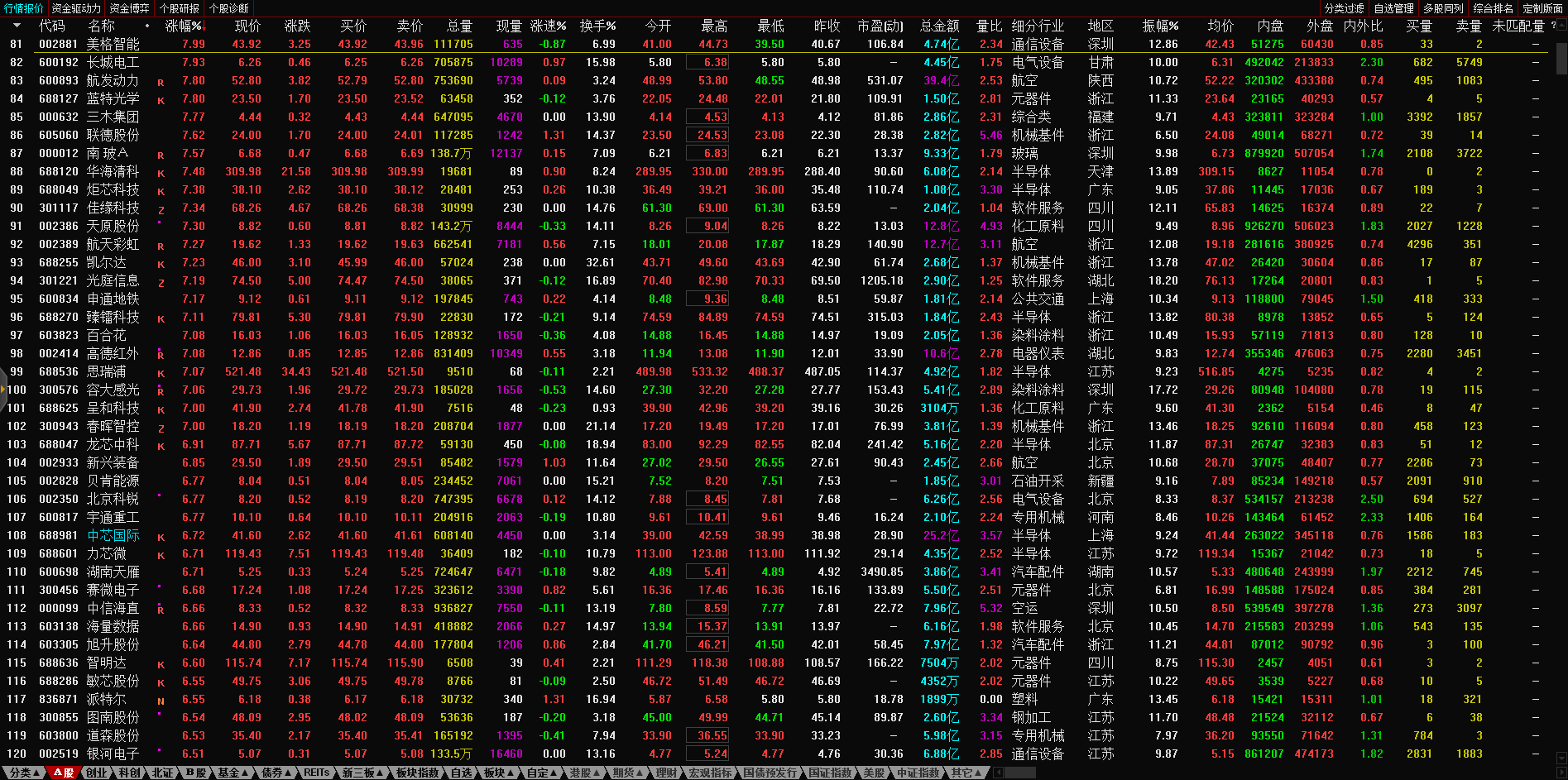Sort by the 涨幅% column header
Viewport: 1568px width, 780px height.
tap(183, 26)
